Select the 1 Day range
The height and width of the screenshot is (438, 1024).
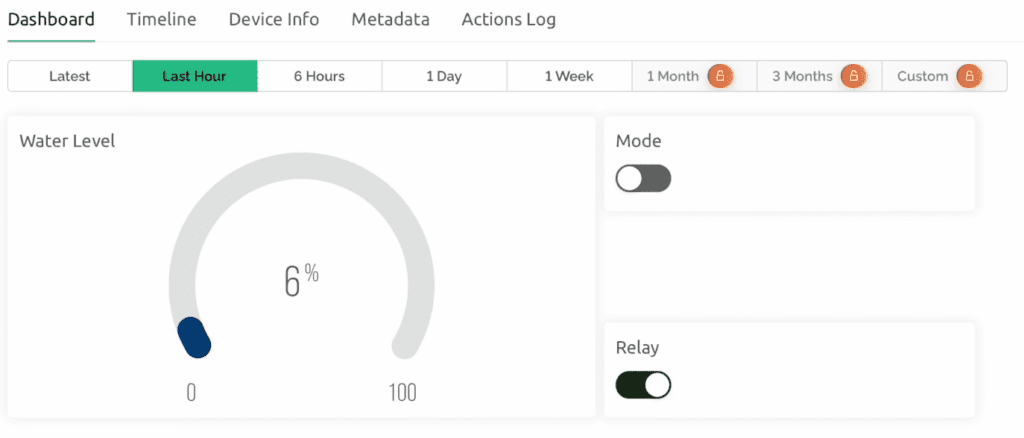coord(444,76)
